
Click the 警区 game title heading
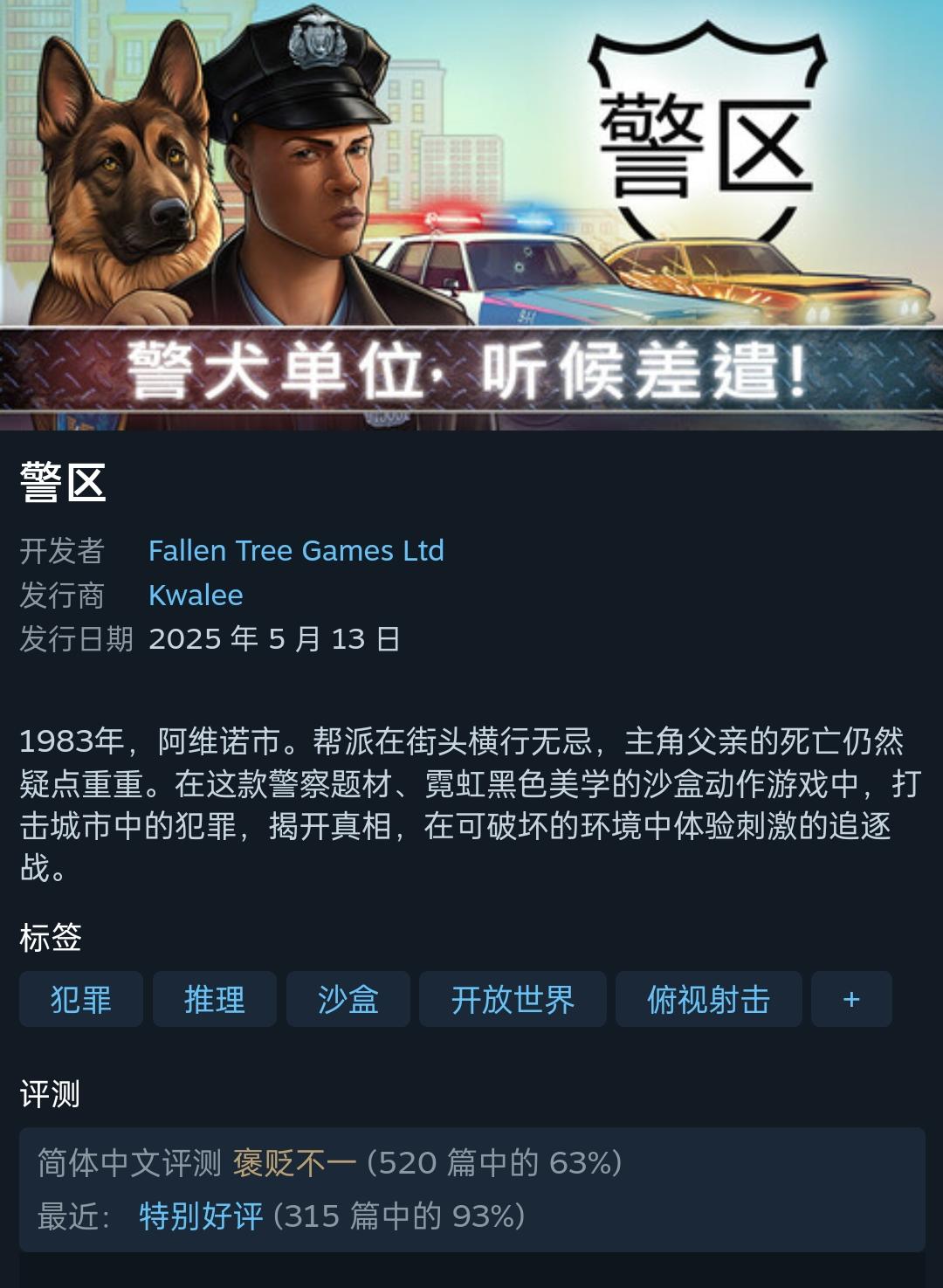click(x=63, y=483)
